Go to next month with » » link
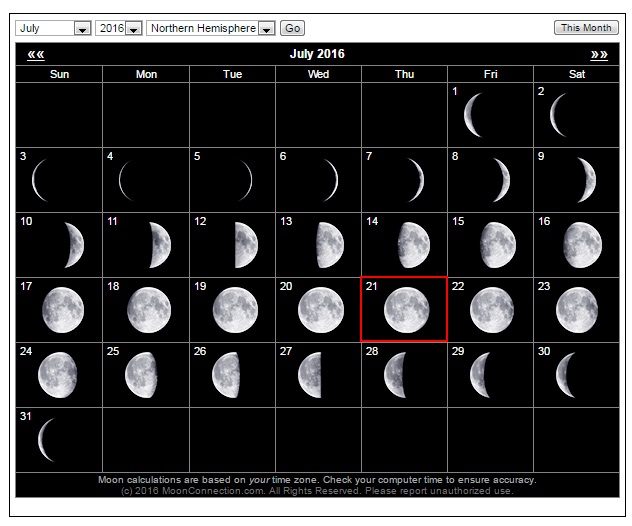The width and height of the screenshot is (632, 526). tap(599, 54)
